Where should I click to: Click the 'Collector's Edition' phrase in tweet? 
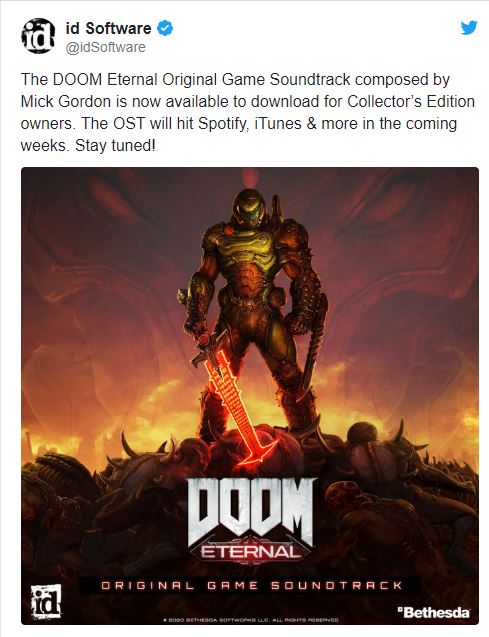[411, 101]
